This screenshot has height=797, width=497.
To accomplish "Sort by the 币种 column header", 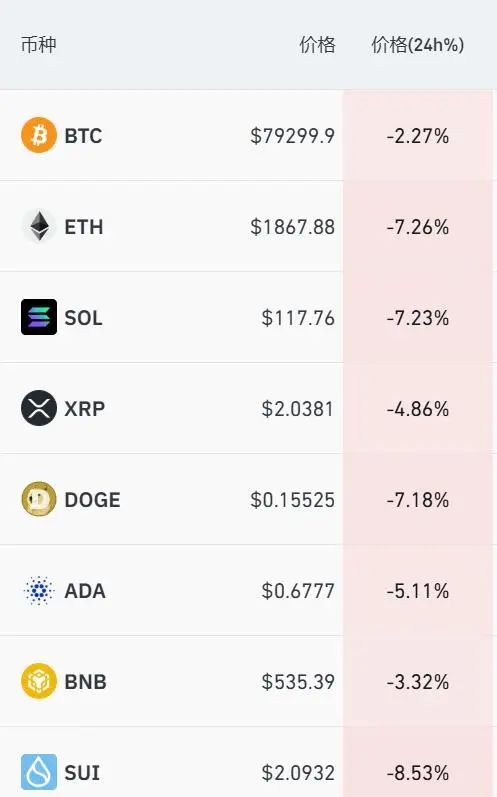I will pos(39,45).
